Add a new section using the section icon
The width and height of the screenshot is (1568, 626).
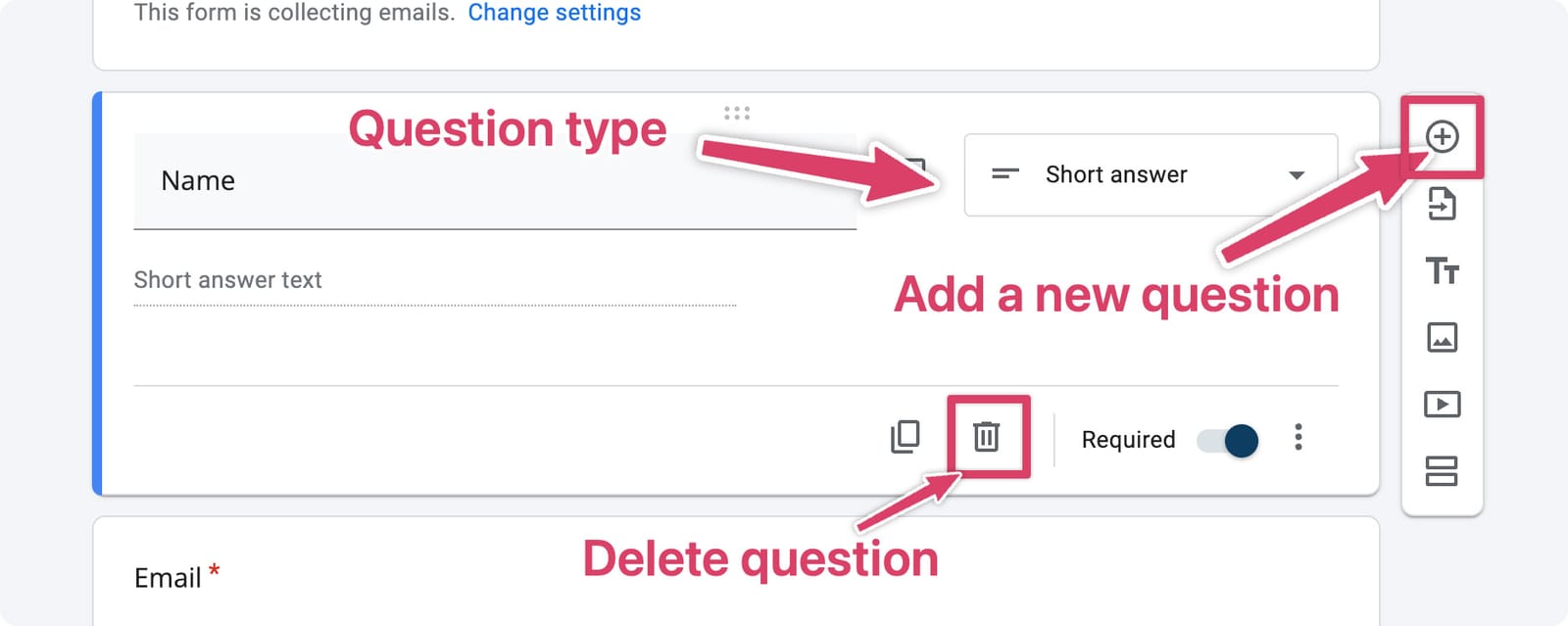tap(1441, 472)
